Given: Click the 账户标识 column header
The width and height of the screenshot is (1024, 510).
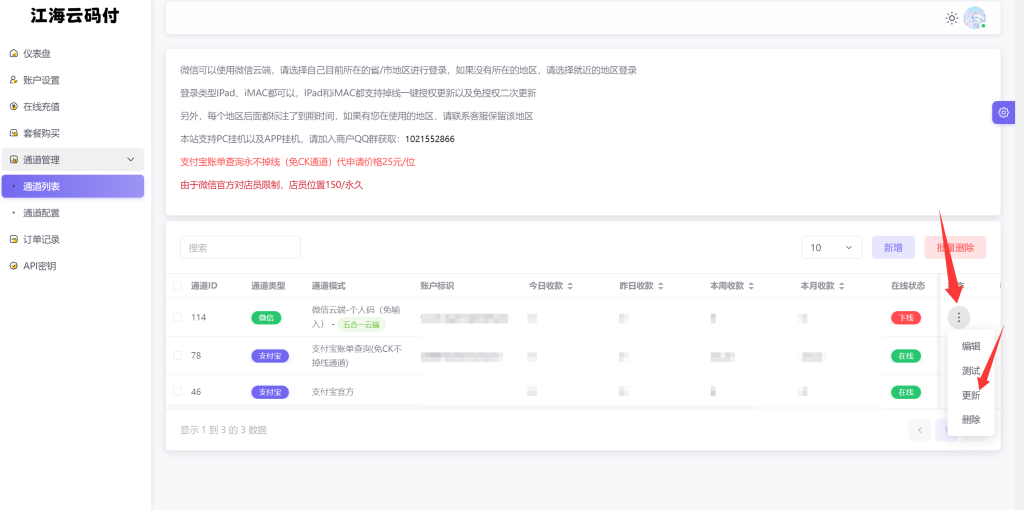Looking at the screenshot, I should coord(437,286).
